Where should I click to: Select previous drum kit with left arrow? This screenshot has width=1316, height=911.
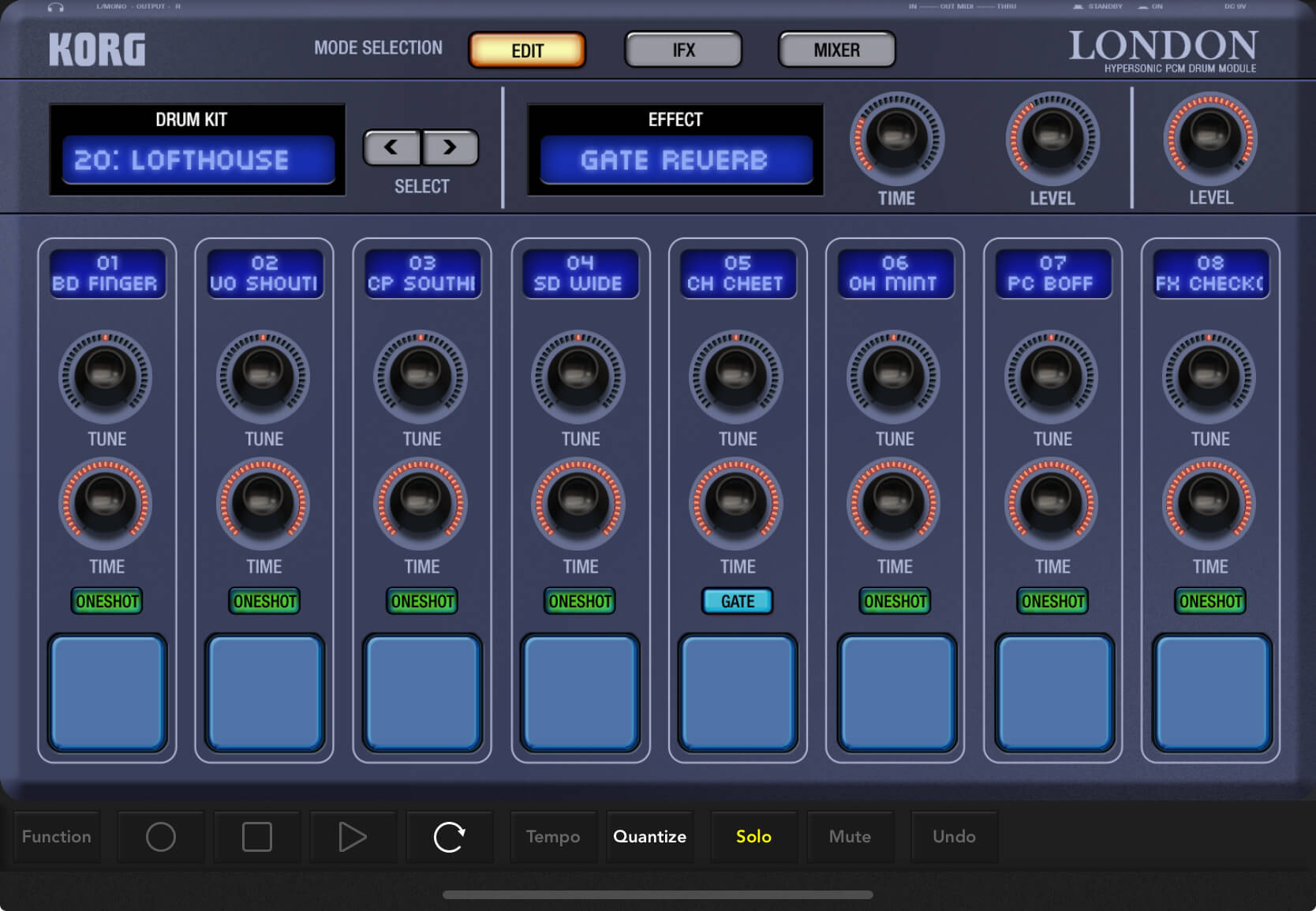(x=391, y=147)
